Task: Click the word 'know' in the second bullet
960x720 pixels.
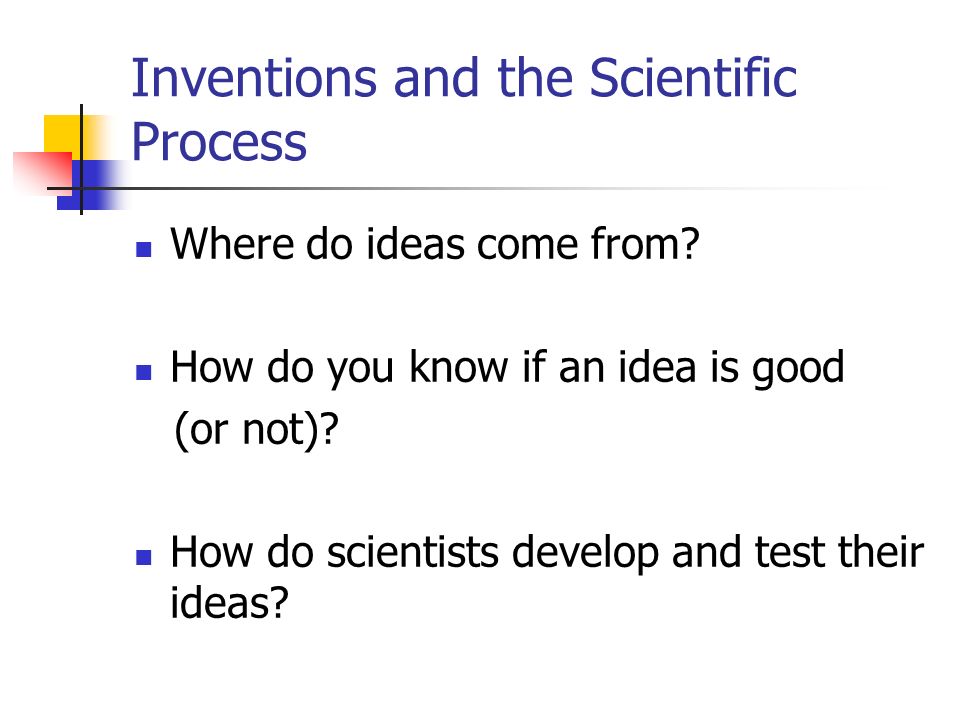Action: click(x=459, y=367)
